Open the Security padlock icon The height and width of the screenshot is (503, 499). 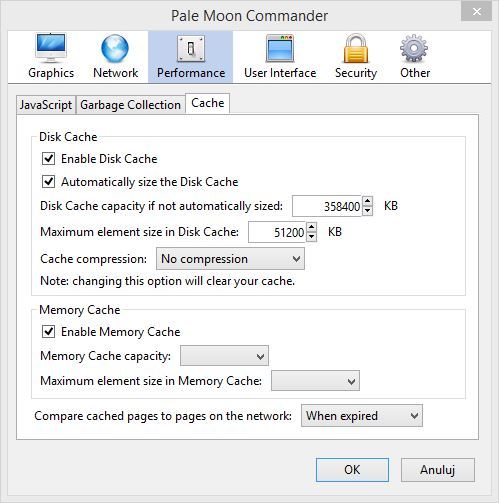click(356, 48)
